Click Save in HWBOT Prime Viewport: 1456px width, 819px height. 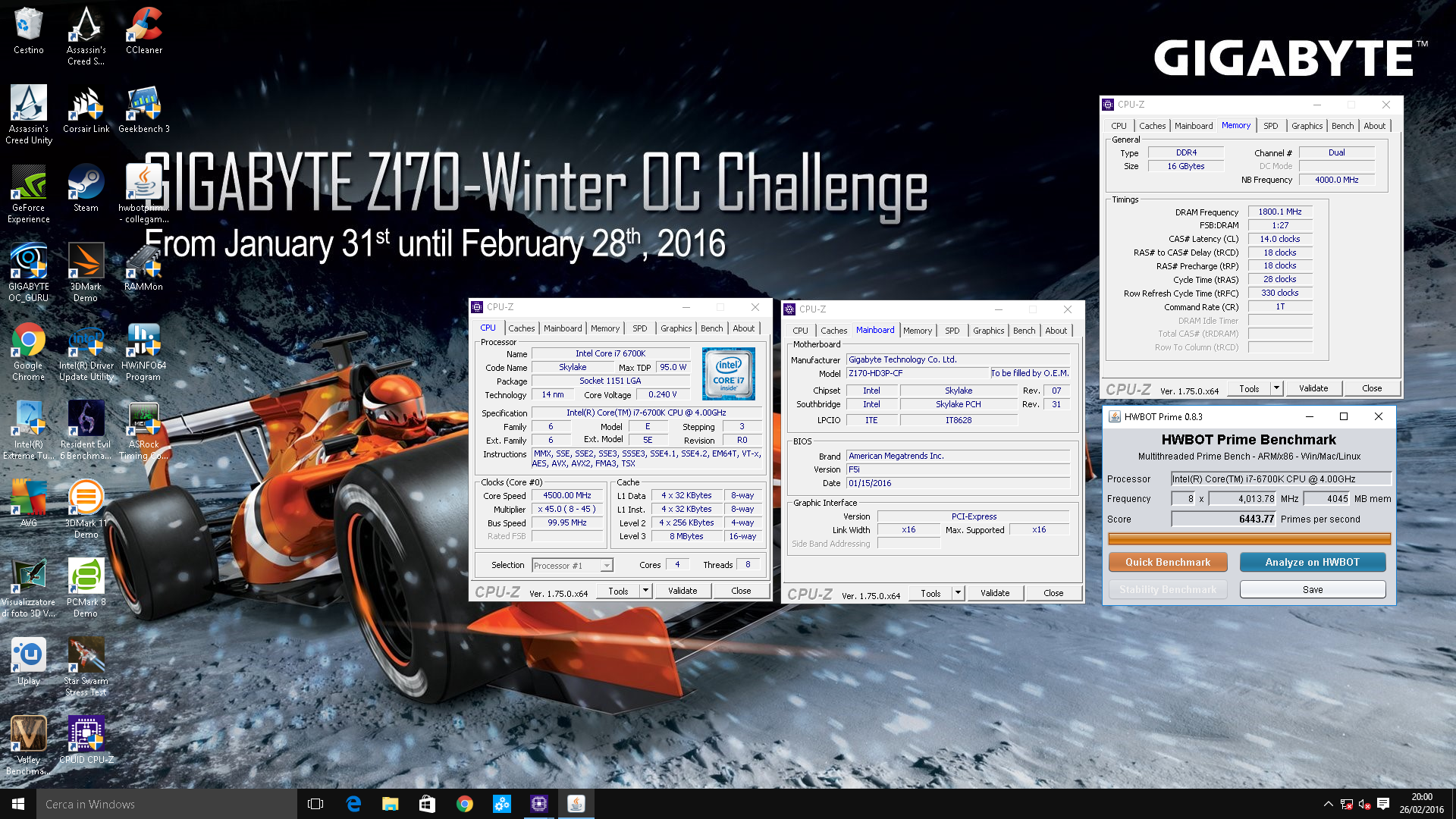point(1312,589)
